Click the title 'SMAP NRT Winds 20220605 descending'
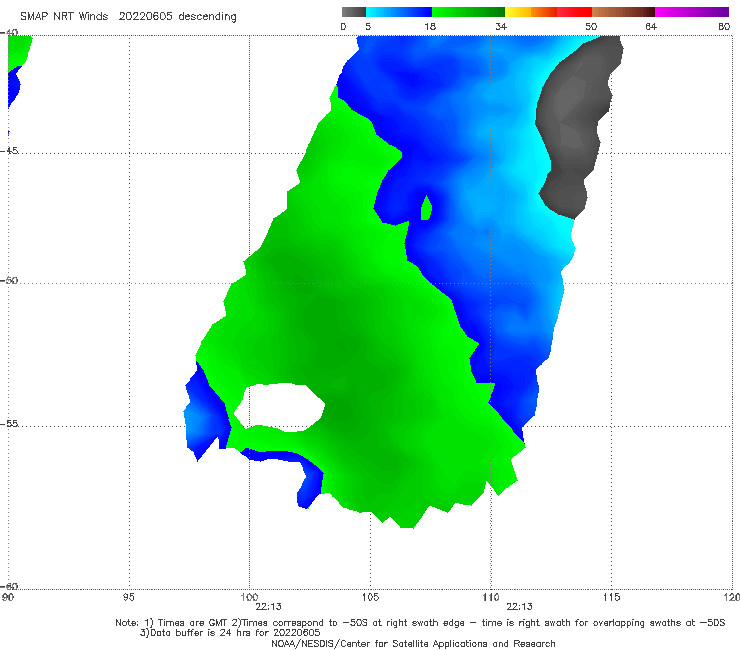 pyautogui.click(x=128, y=16)
